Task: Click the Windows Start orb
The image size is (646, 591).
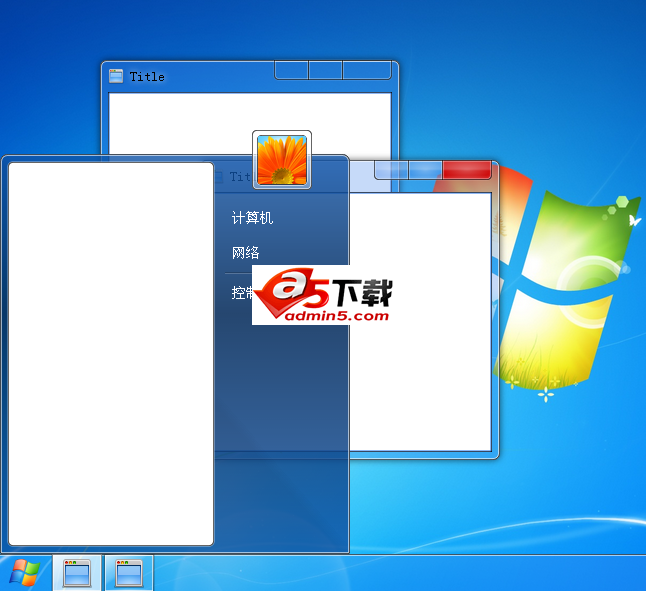Action: click(x=25, y=572)
